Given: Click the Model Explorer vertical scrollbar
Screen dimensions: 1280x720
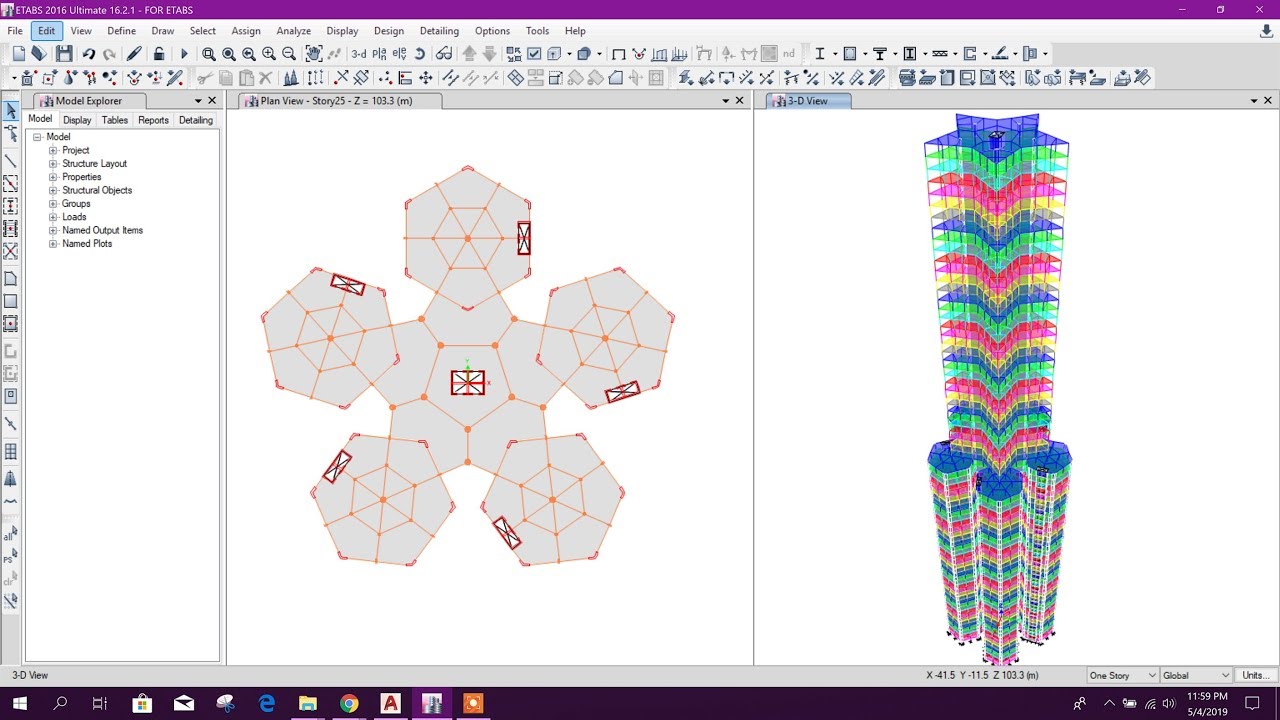Looking at the screenshot, I should tap(218, 400).
